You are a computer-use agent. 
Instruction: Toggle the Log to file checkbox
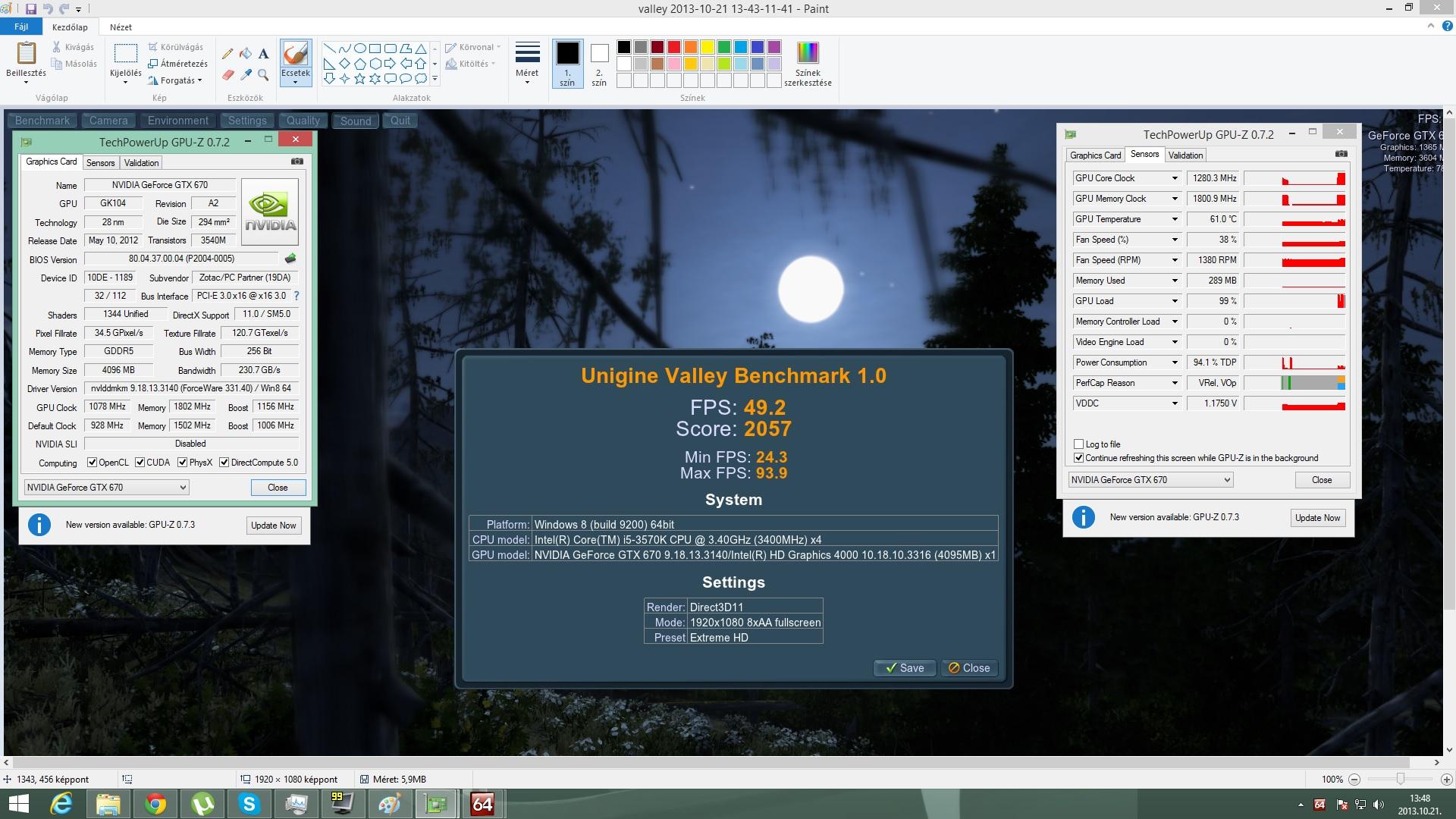click(x=1078, y=444)
